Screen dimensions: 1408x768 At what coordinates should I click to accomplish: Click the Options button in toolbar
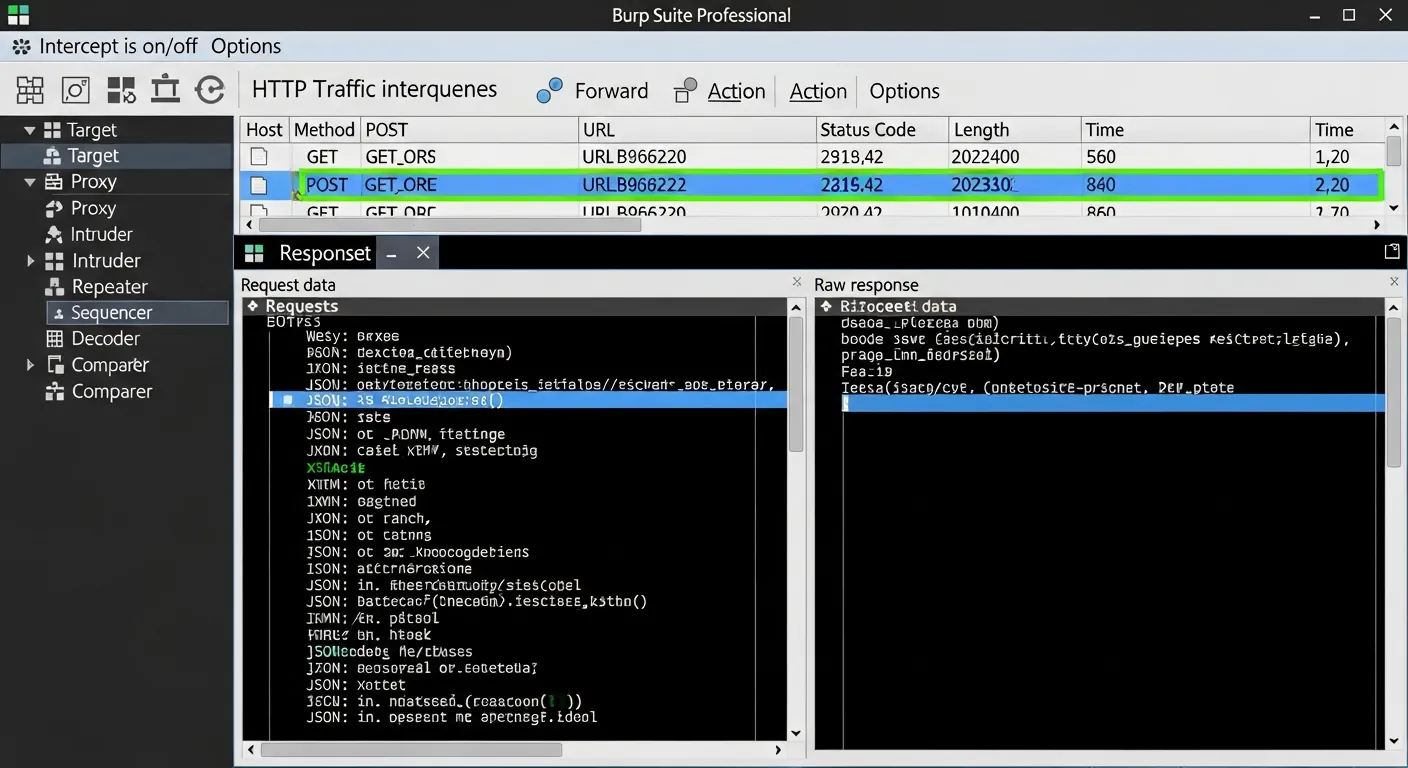(x=904, y=91)
